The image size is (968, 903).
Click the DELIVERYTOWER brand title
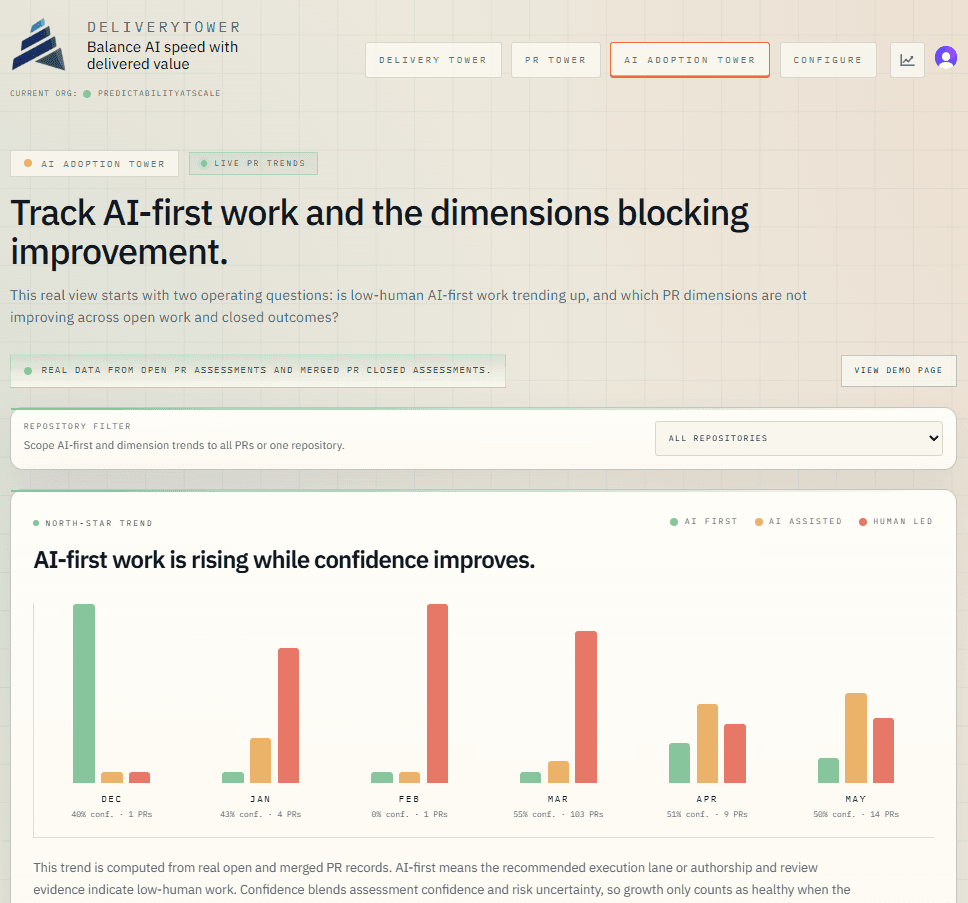pyautogui.click(x=164, y=27)
